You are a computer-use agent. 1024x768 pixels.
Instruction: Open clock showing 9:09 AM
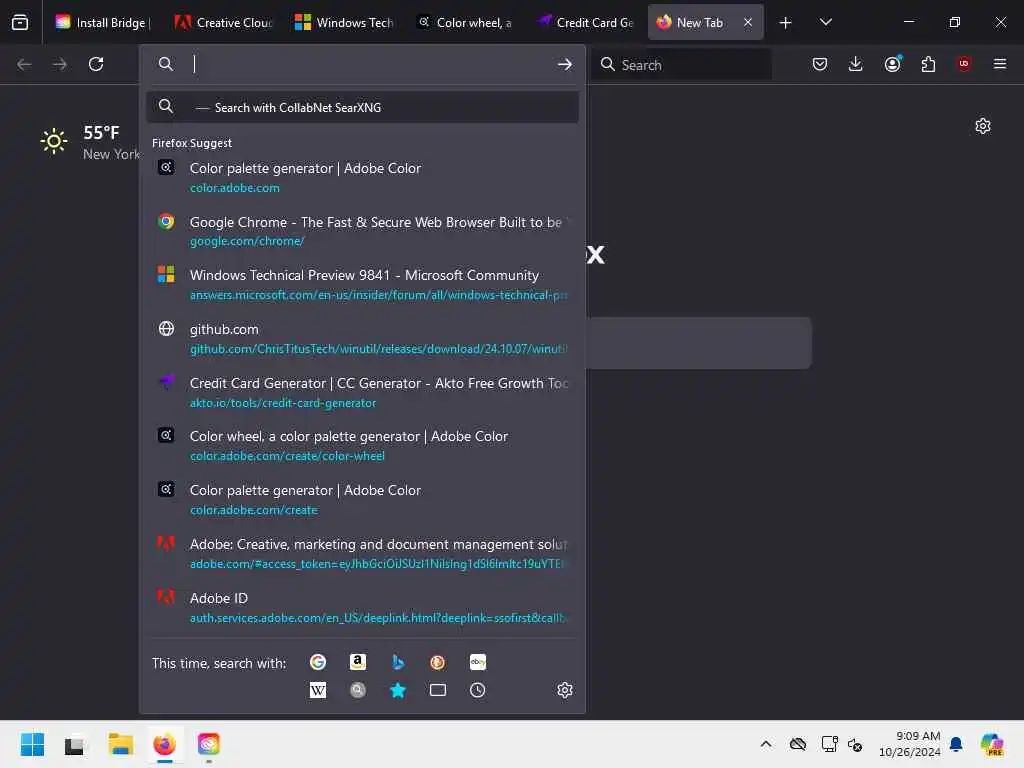[x=909, y=744]
